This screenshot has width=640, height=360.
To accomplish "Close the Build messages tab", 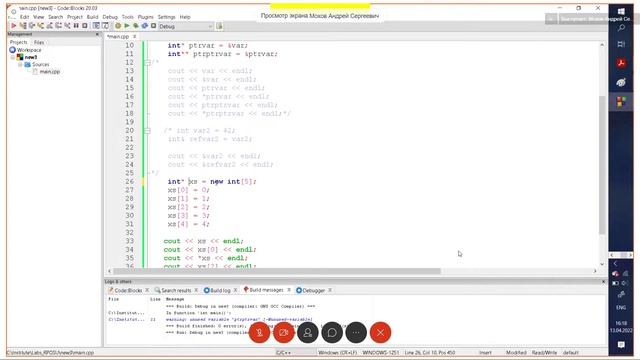I will tap(289, 290).
